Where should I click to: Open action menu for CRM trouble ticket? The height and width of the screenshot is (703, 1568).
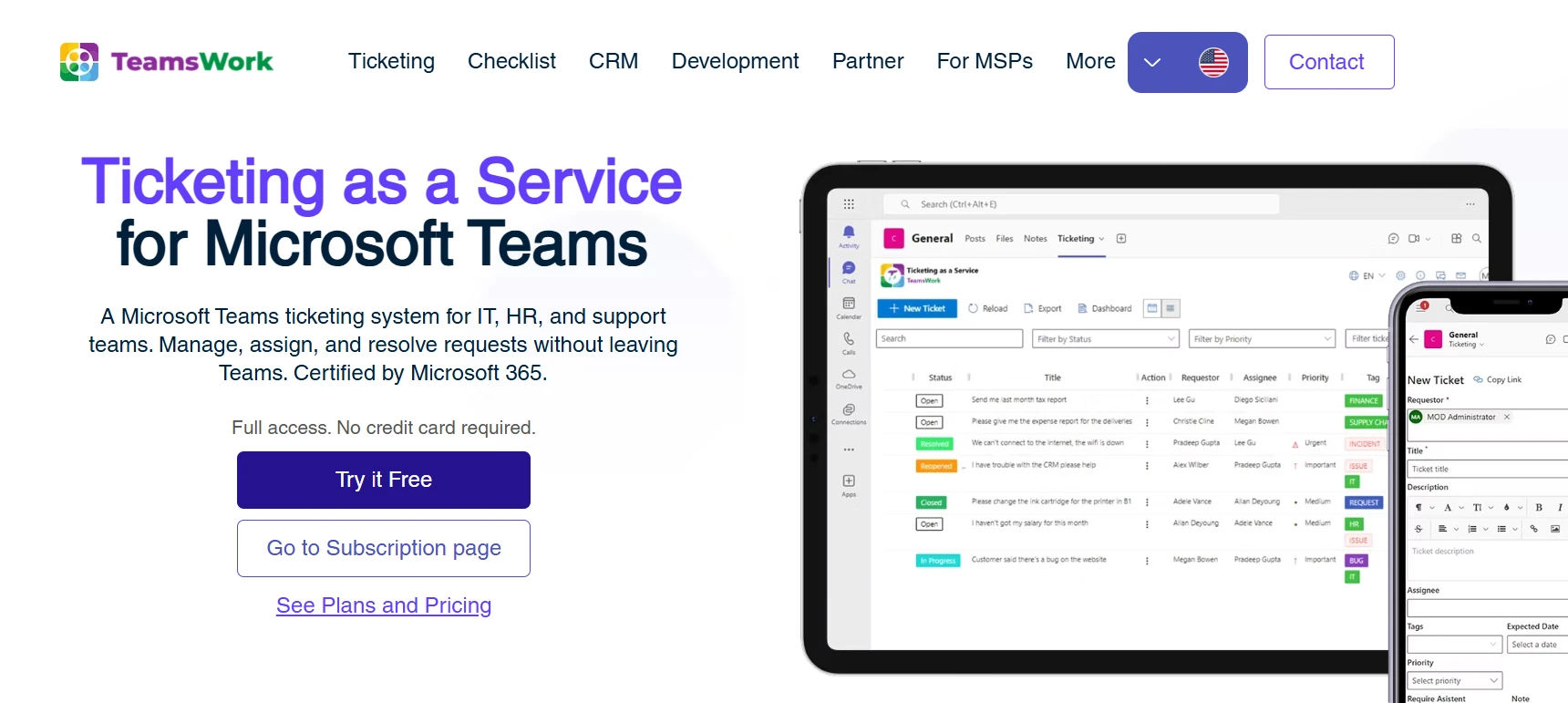1147,466
